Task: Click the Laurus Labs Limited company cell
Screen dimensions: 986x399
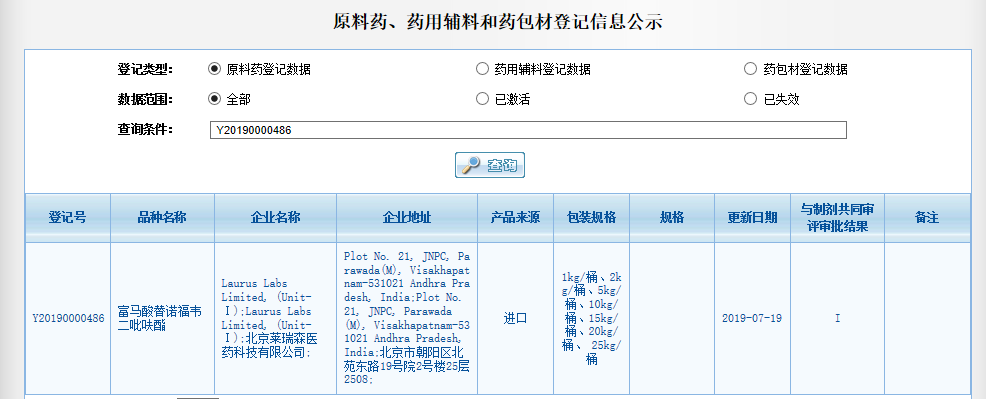Action: [275, 319]
